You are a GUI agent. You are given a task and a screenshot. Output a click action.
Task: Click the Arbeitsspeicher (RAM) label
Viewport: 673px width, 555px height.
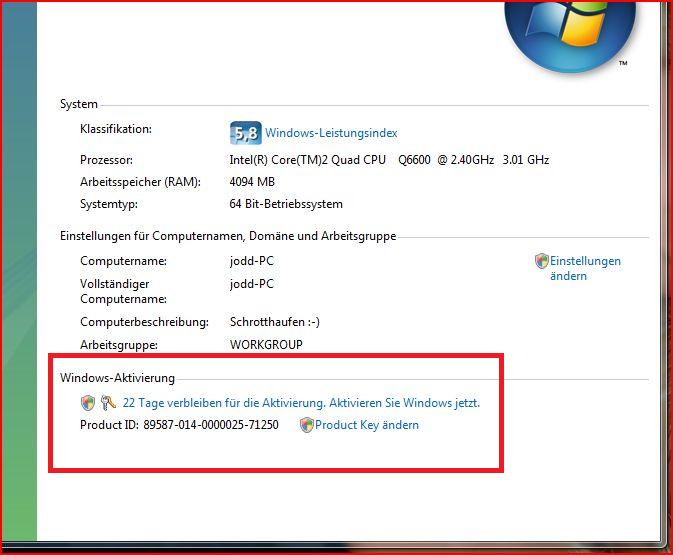tap(140, 182)
